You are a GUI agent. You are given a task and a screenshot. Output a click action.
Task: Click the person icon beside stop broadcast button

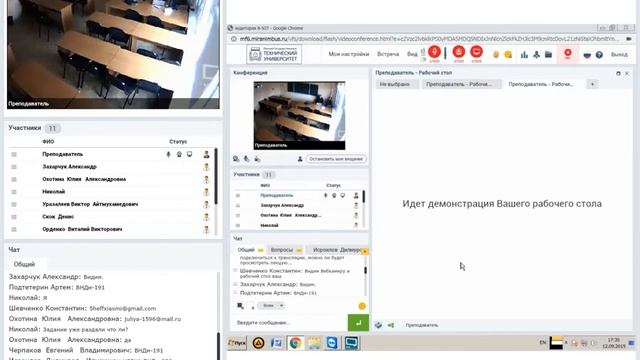click(300, 159)
